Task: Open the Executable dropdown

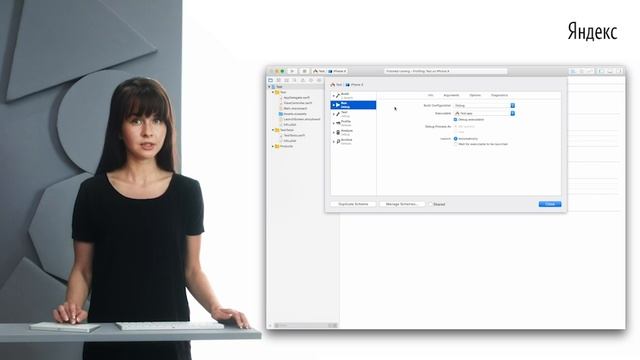Action: [484, 113]
